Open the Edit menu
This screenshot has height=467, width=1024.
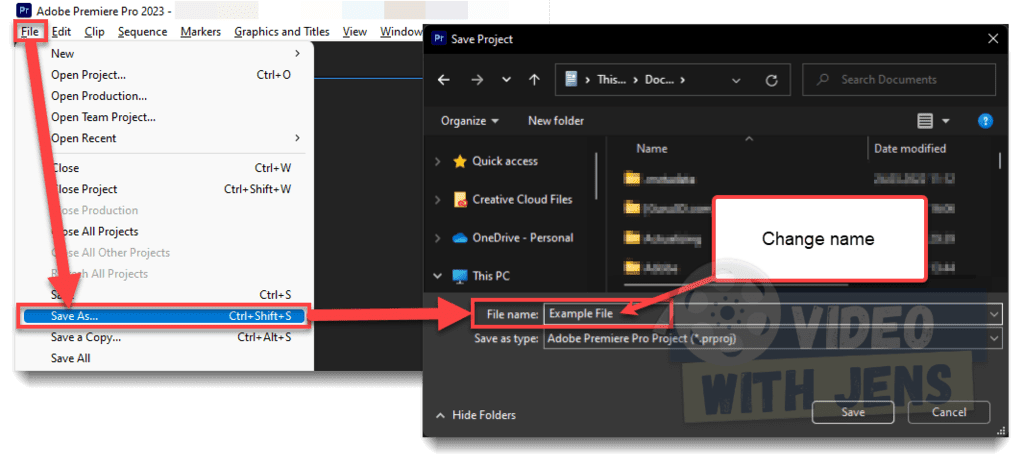click(x=61, y=32)
